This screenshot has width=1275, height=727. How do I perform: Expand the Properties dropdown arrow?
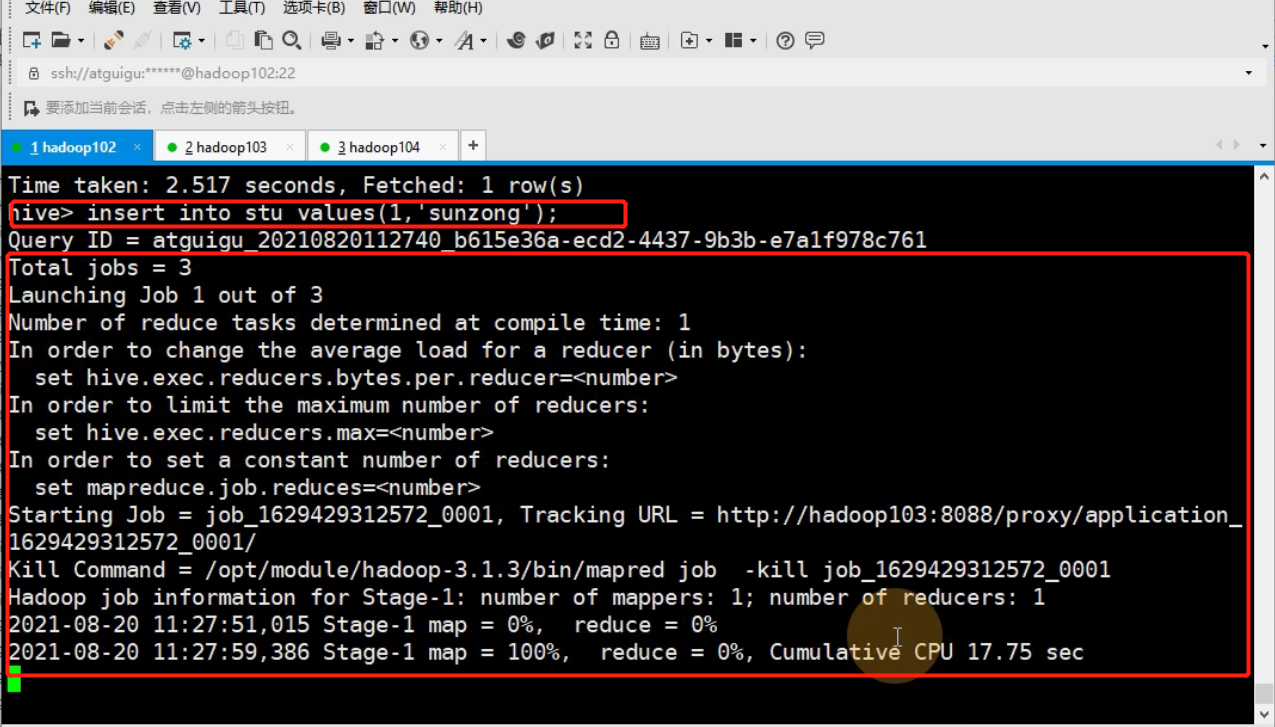pyautogui.click(x=201, y=41)
